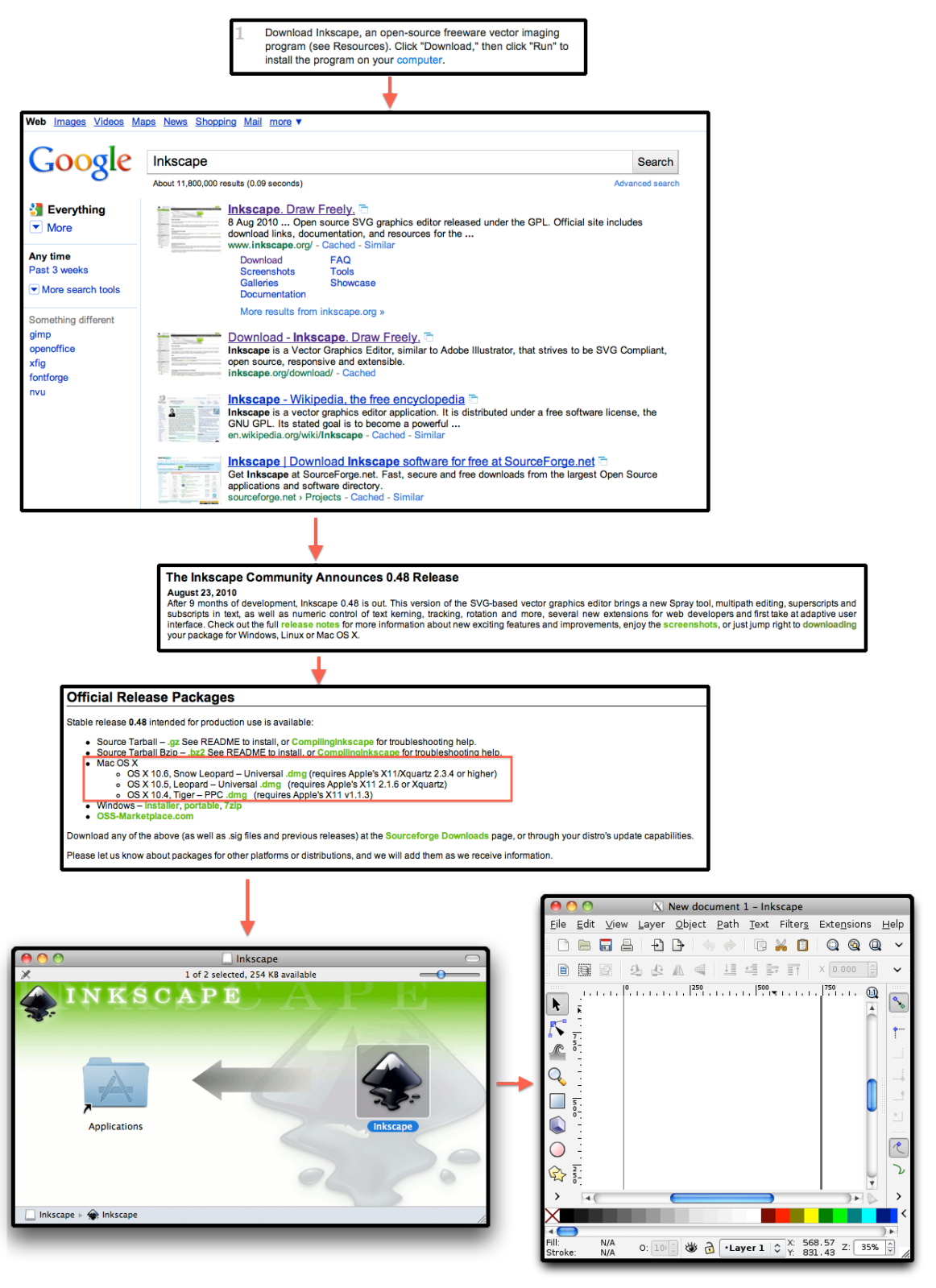This screenshot has width=936, height=1288.
Task: Pick the yellow swatch in palette
Action: [x=811, y=1215]
